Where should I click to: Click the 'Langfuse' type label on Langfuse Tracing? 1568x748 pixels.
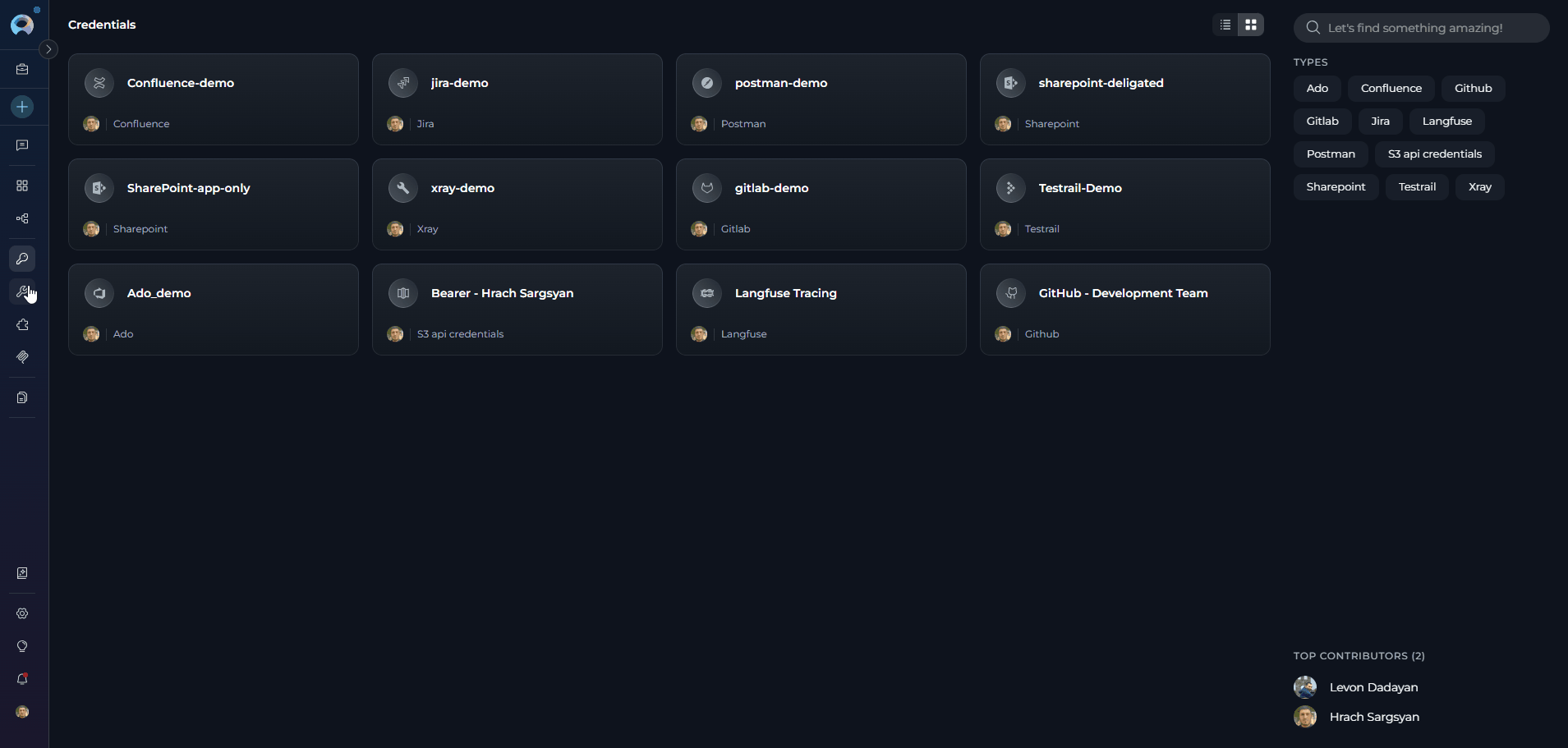coord(744,334)
